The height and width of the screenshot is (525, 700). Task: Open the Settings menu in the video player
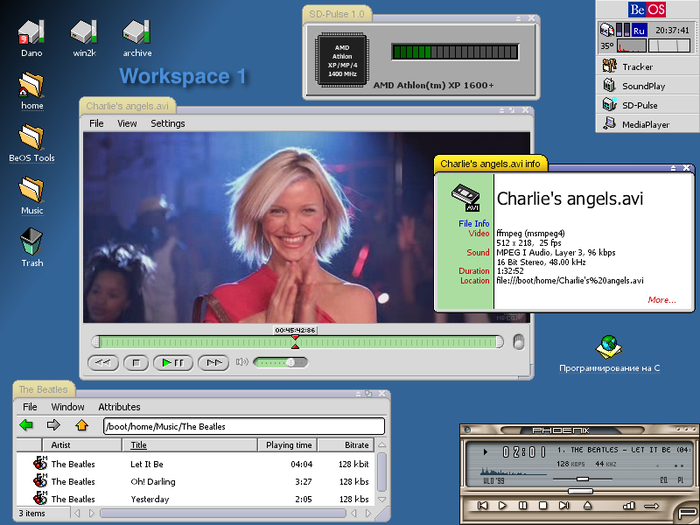click(167, 124)
